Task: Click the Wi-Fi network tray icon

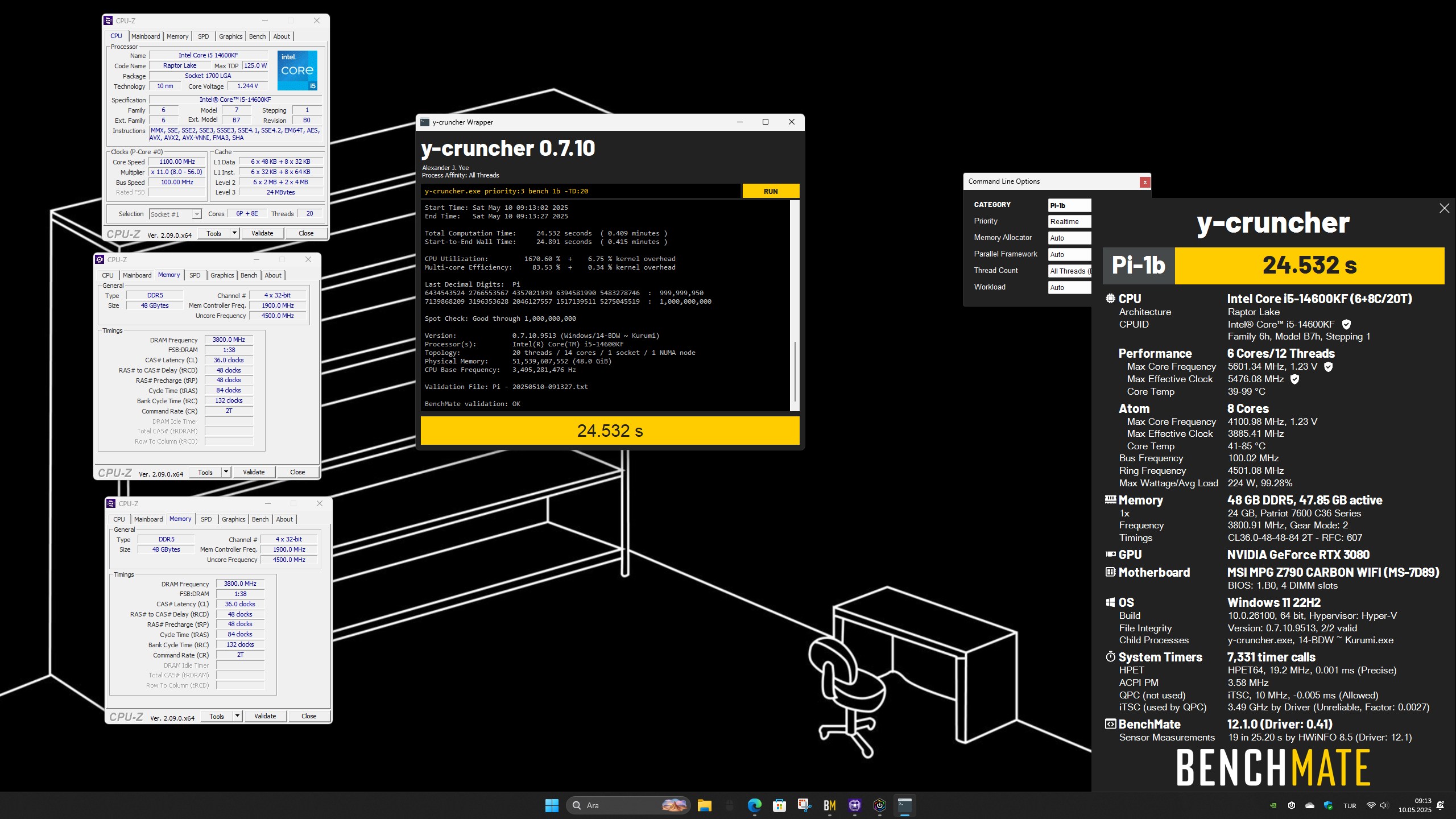Action: point(1371,805)
